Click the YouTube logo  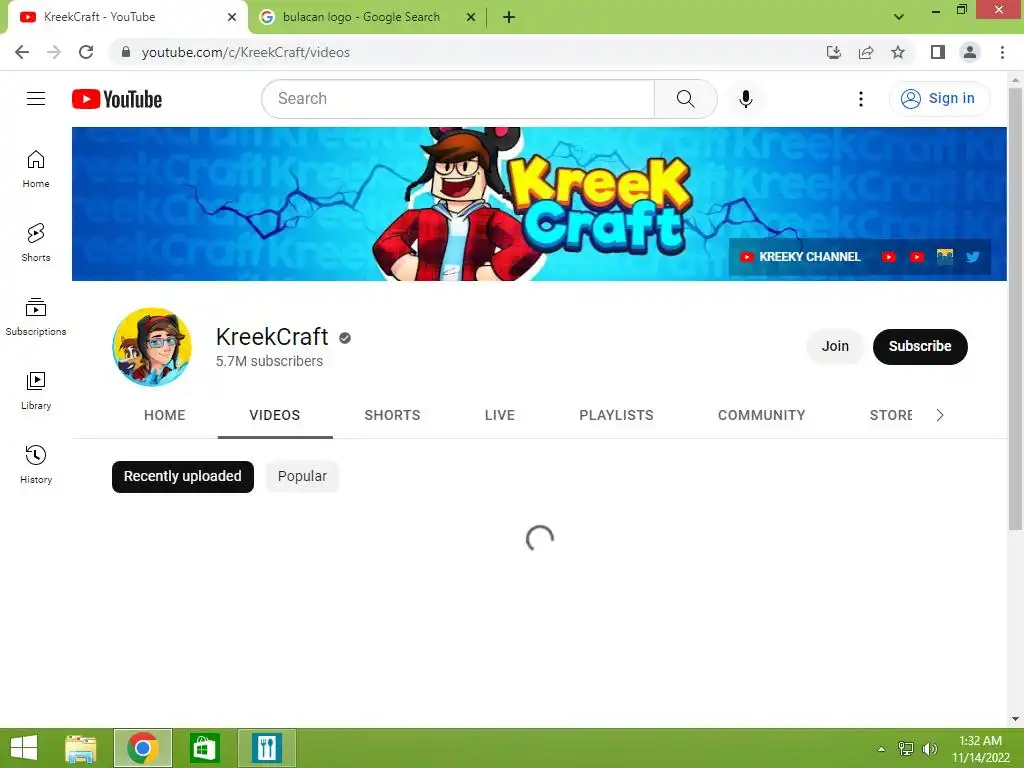117,99
